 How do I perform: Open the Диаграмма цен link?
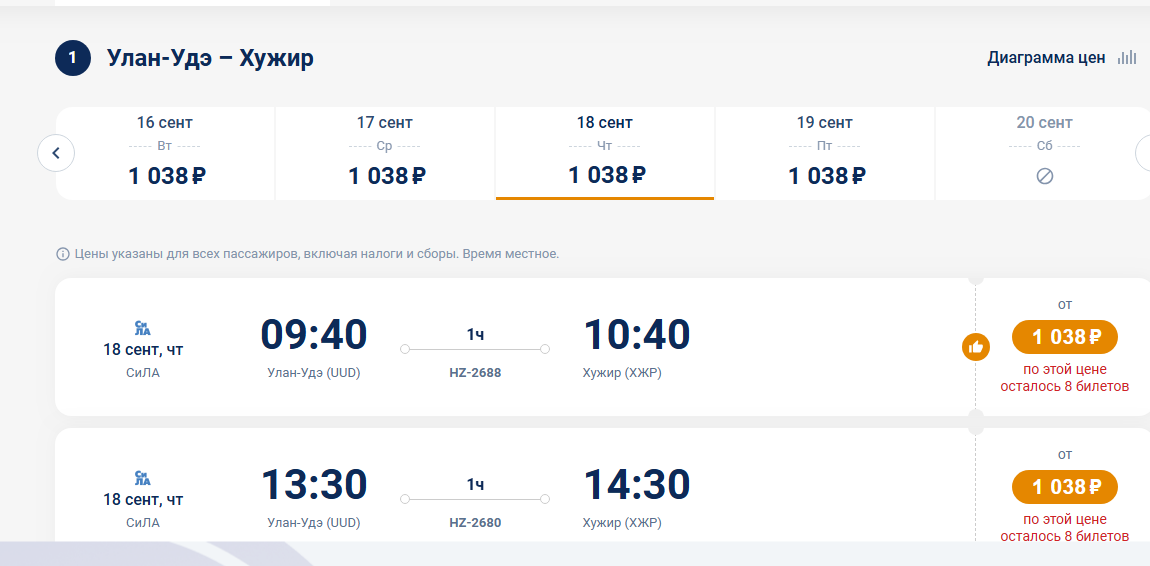tap(1046, 58)
